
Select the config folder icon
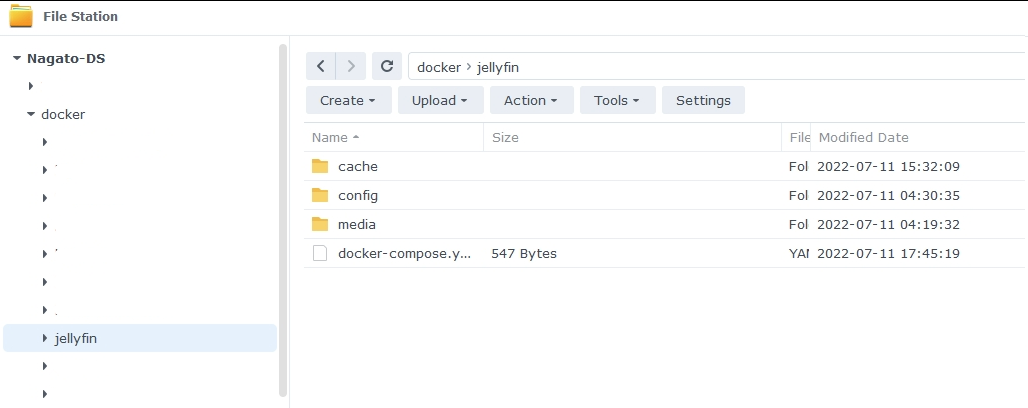[320, 195]
